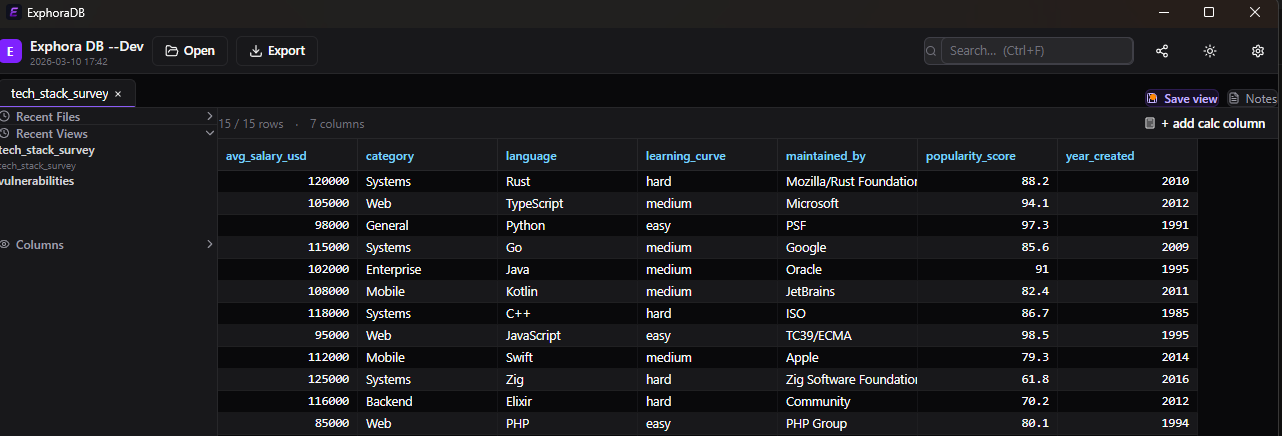Viewport: 1282px width, 436px height.
Task: Sort by the learning_curve column header
Action: click(x=708, y=156)
